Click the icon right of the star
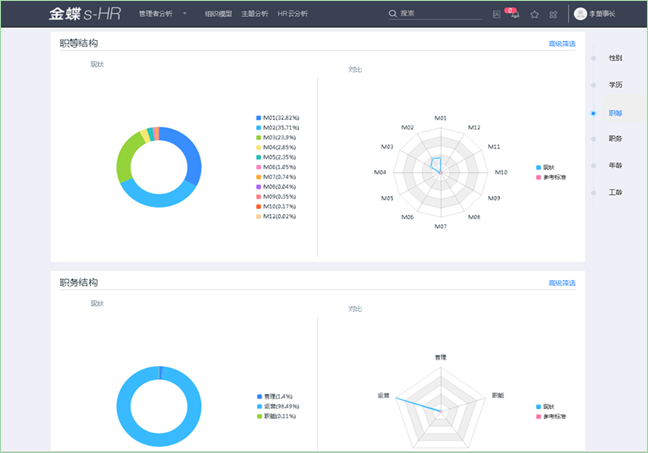Image resolution: width=648 pixels, height=453 pixels. click(553, 15)
